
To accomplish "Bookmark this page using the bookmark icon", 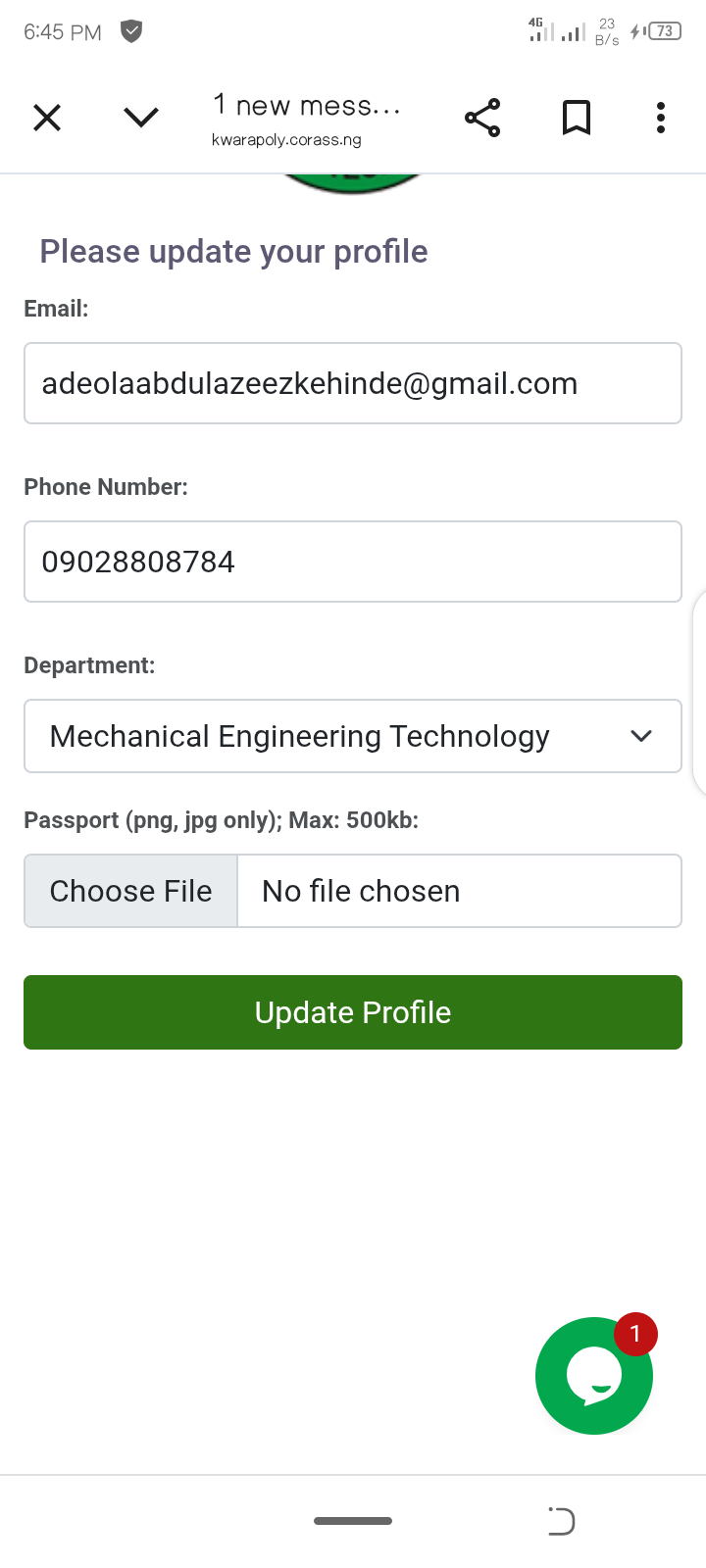I will coord(577,119).
